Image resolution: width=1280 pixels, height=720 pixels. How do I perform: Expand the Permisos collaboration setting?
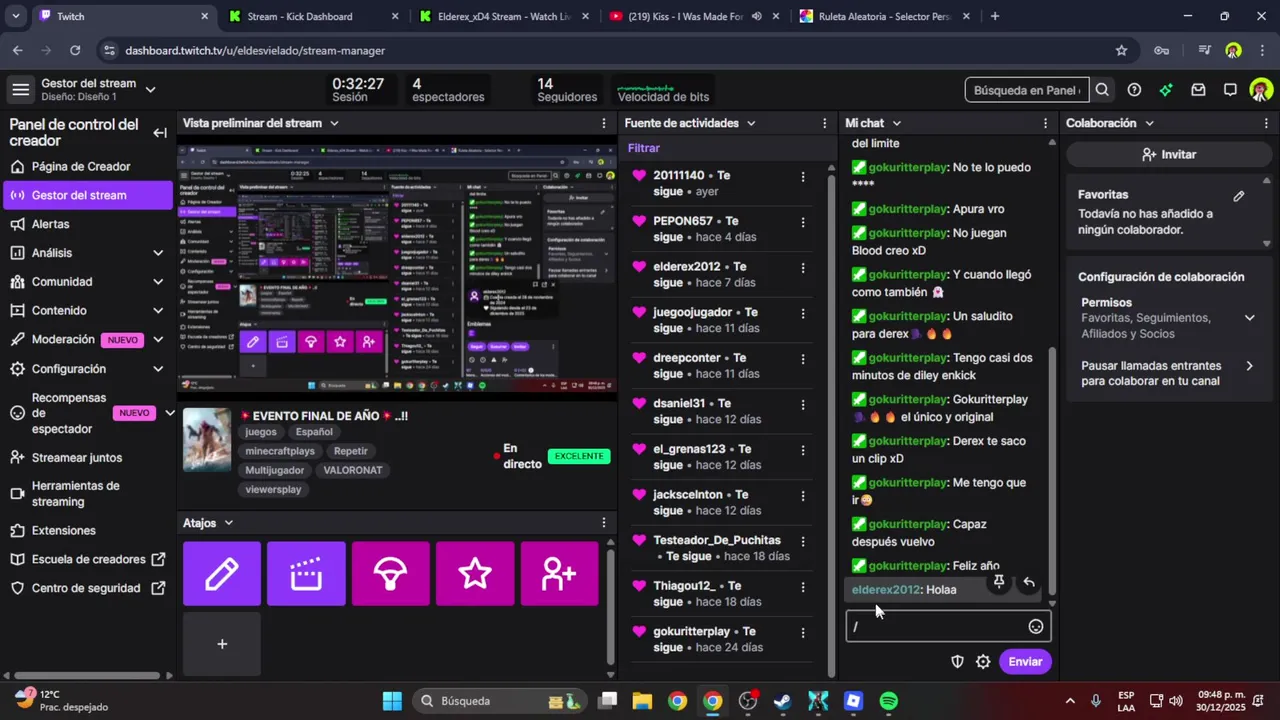click(1249, 318)
